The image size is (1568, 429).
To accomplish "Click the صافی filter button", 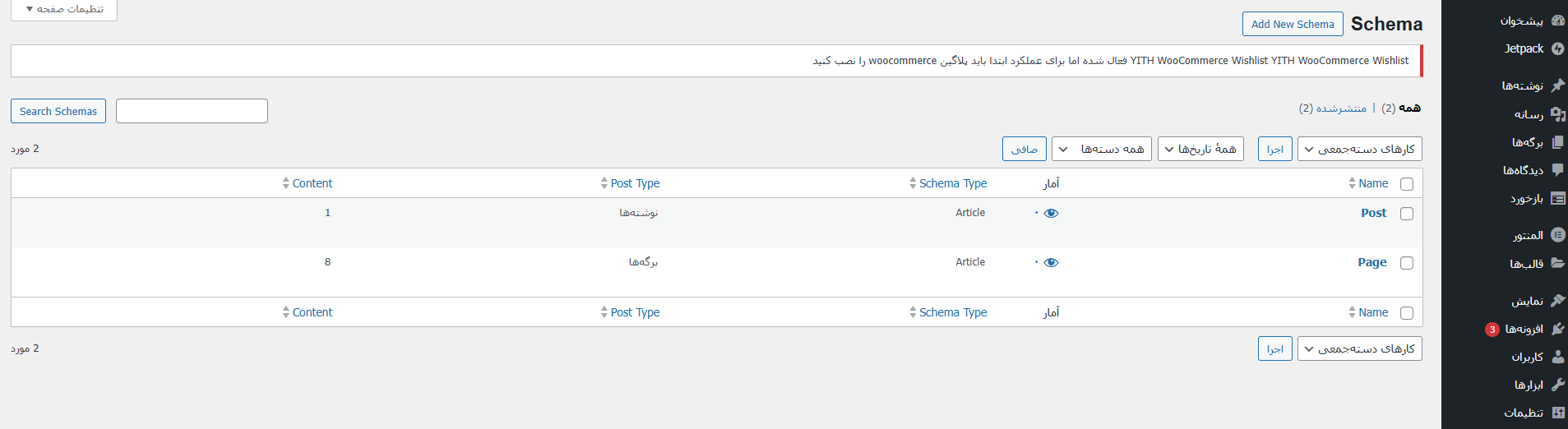I will [x=1025, y=149].
